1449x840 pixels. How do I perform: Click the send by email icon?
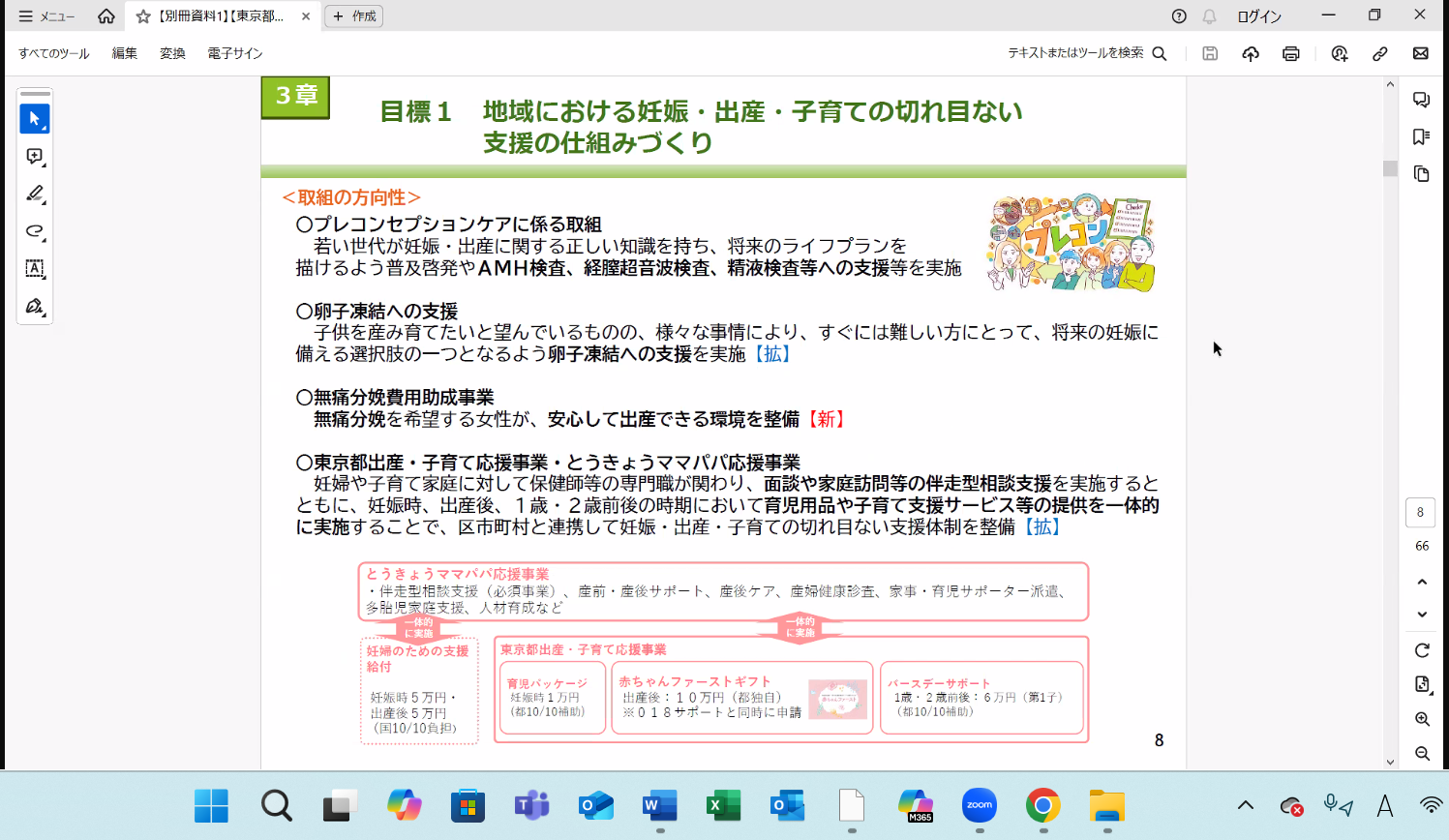click(x=1421, y=53)
